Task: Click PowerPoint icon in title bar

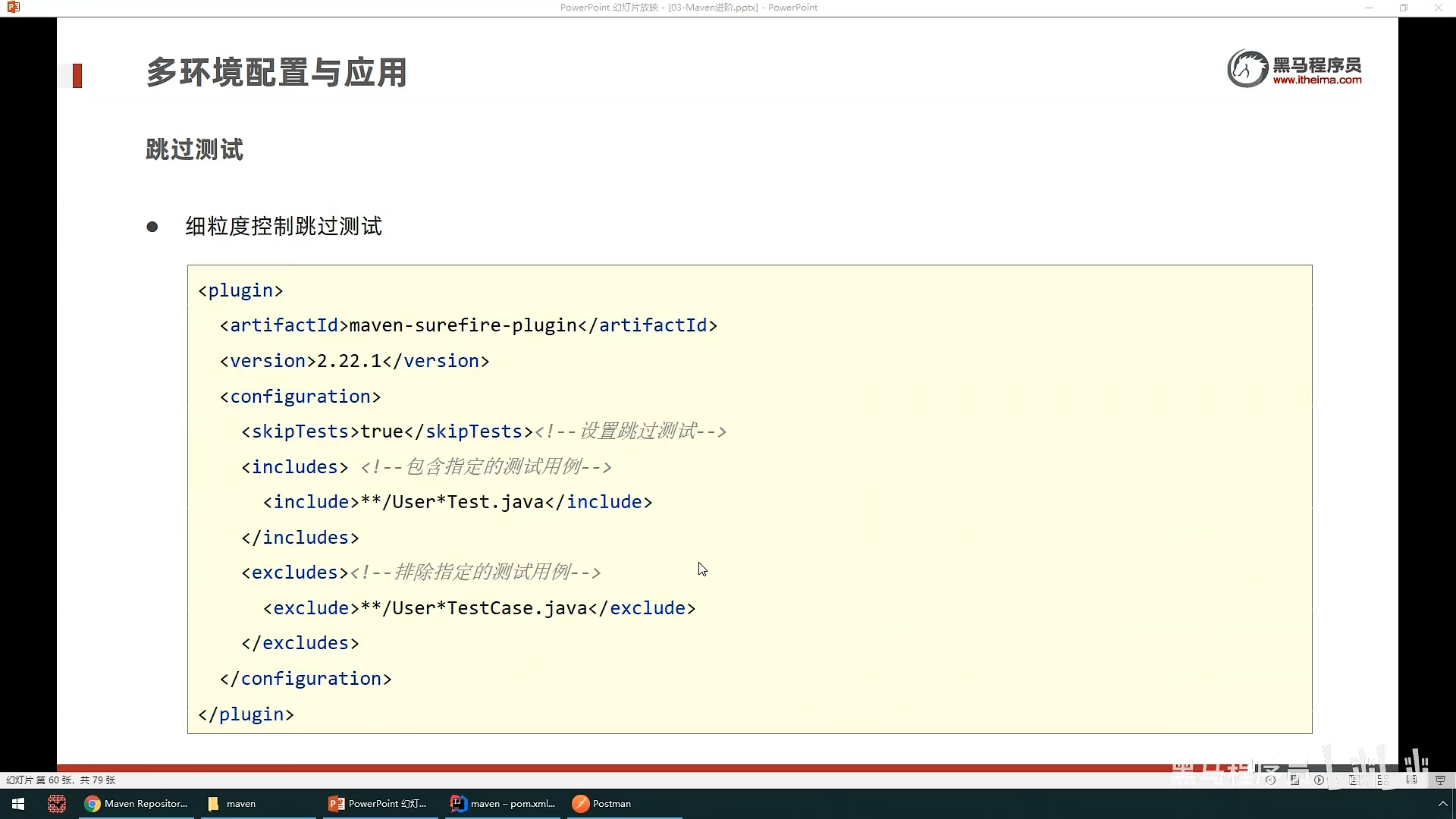Action: tap(13, 8)
